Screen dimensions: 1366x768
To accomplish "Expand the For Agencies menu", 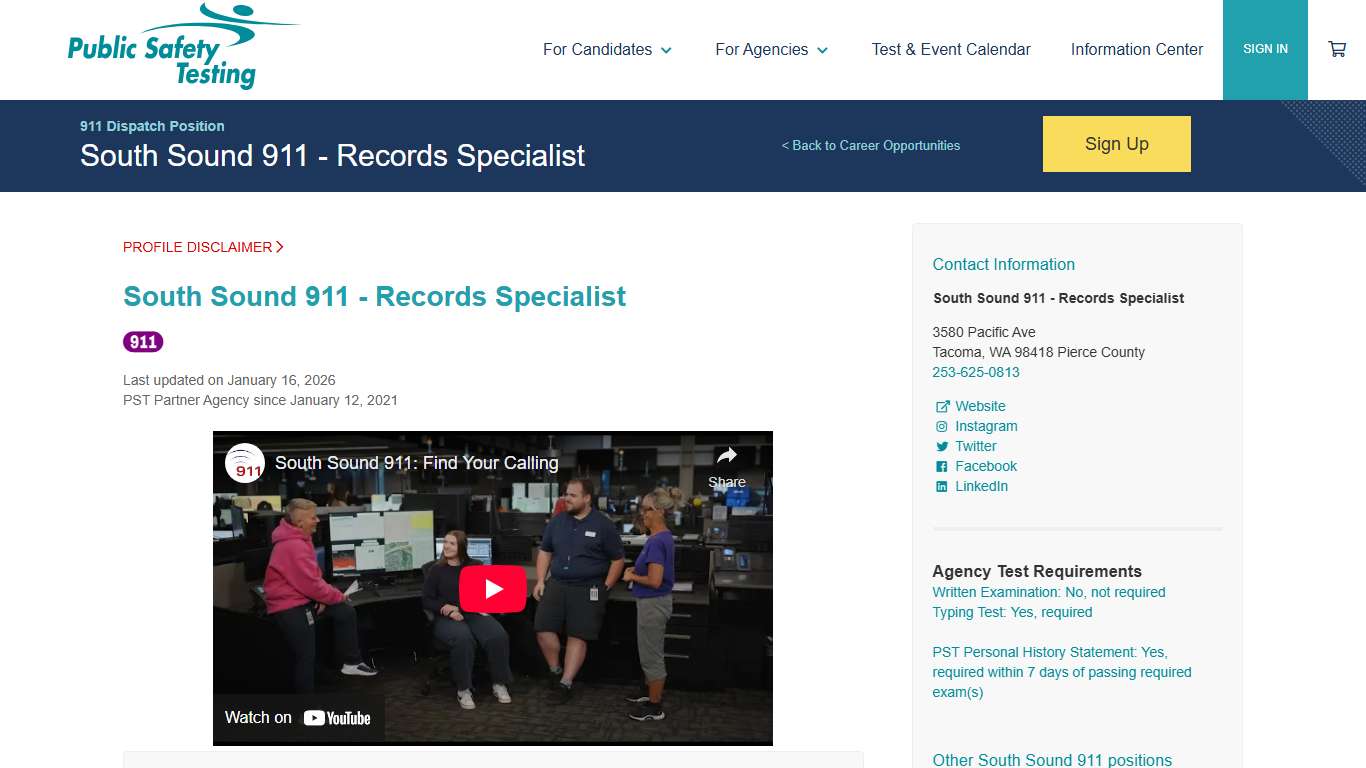I will (x=771, y=49).
